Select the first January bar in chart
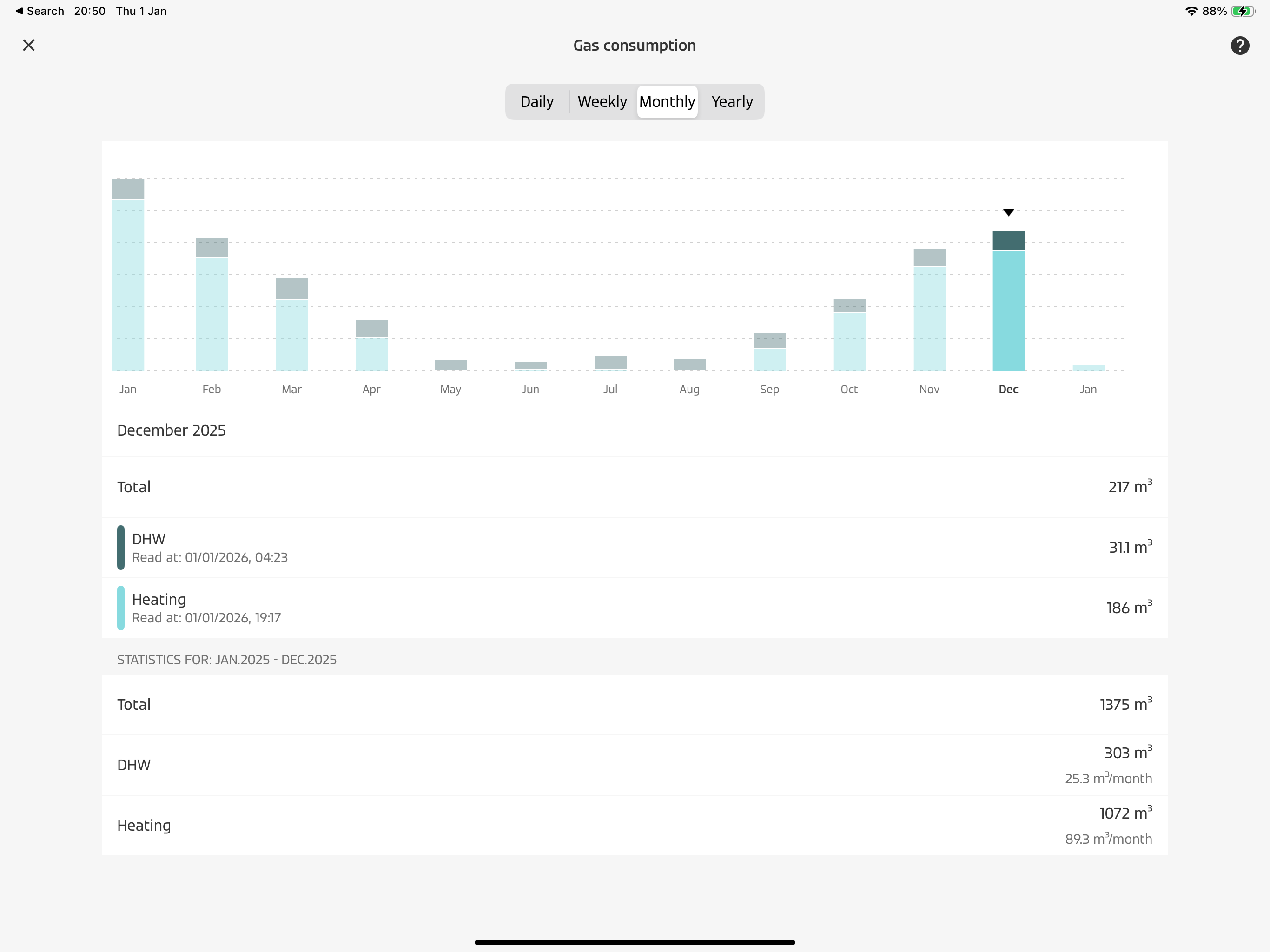 coord(128,276)
